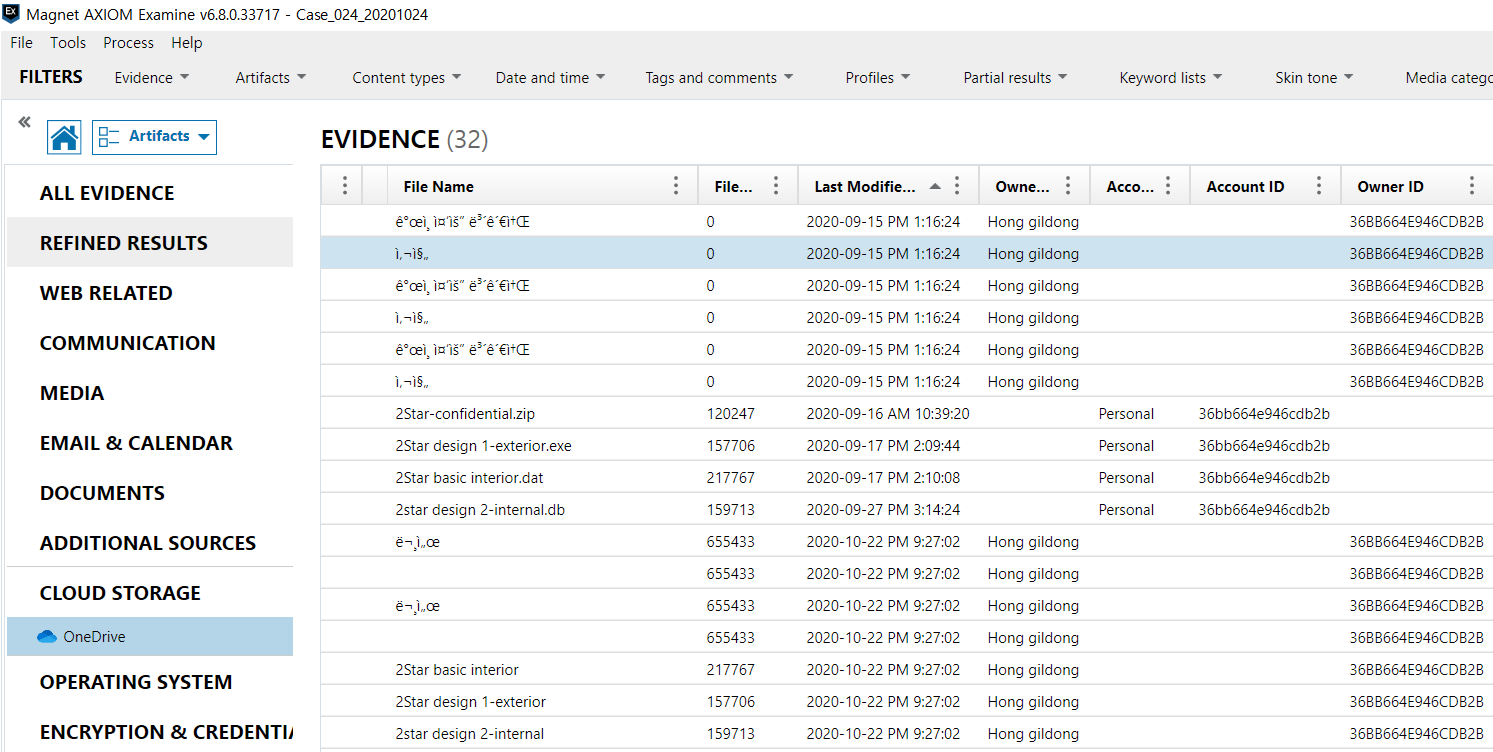Expand the Partial results filter
1493x752 pixels.
click(1016, 78)
